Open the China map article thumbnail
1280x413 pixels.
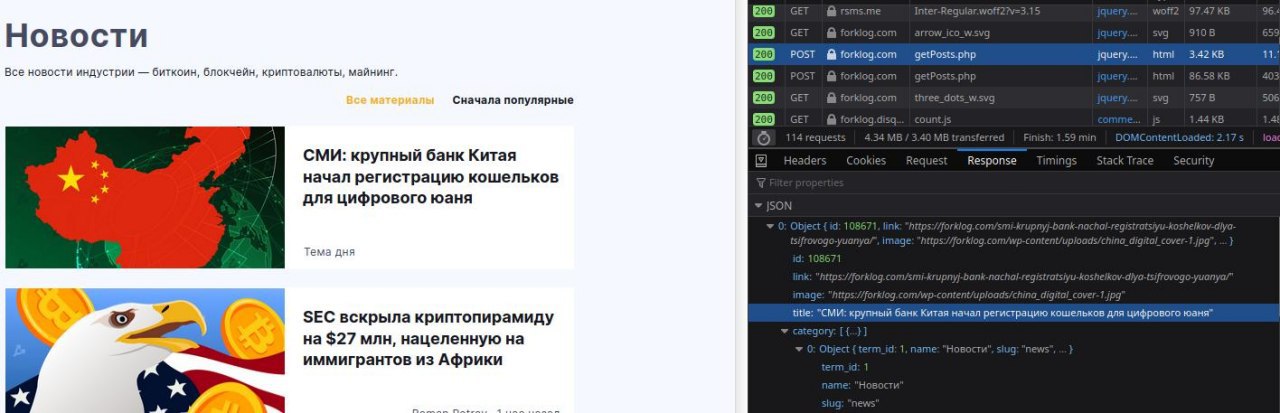[x=145, y=197]
